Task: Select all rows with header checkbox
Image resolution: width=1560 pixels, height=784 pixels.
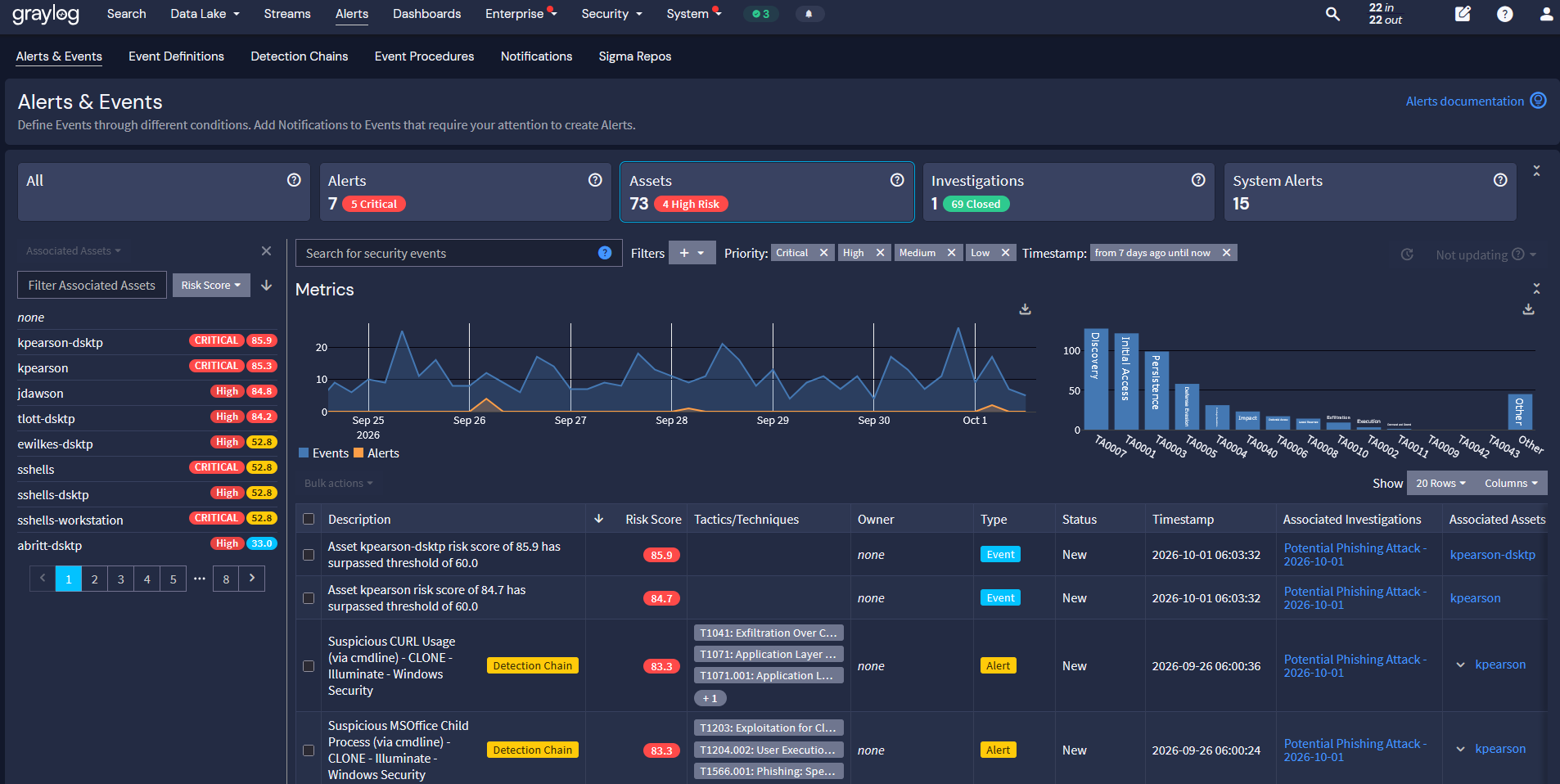Action: [x=309, y=519]
